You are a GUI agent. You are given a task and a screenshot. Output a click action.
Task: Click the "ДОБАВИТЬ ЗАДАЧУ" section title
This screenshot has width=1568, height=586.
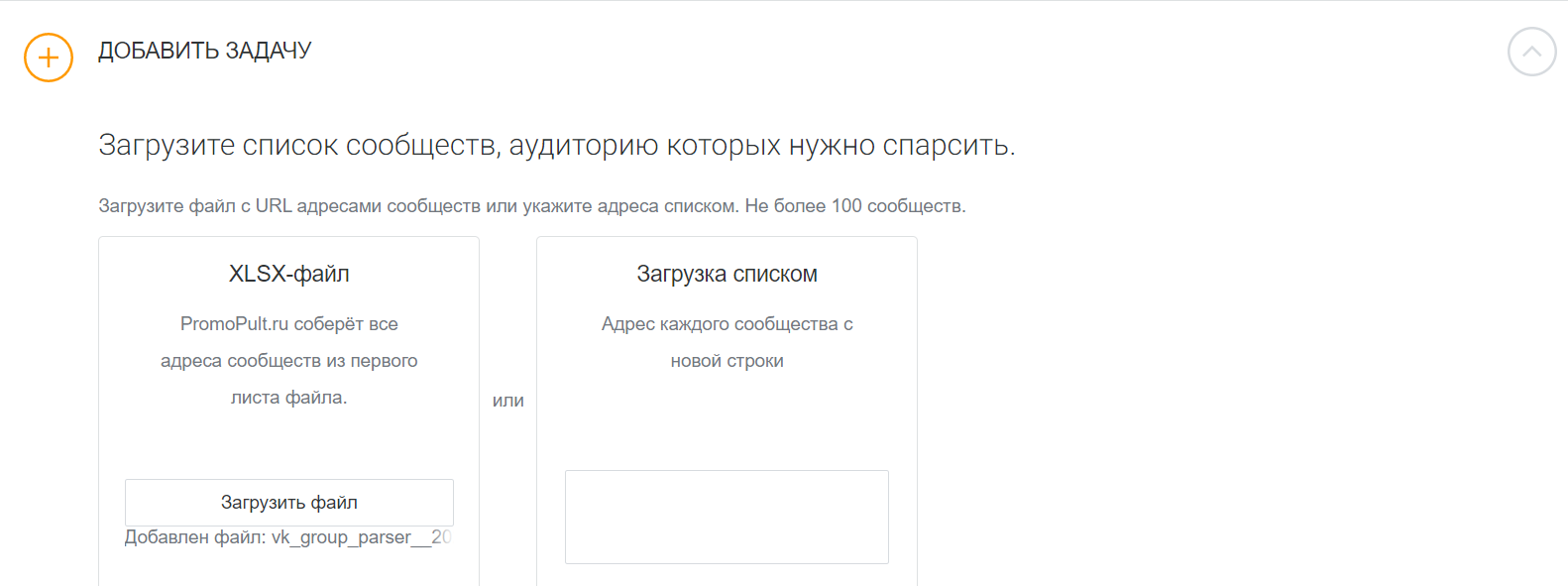coord(205,51)
